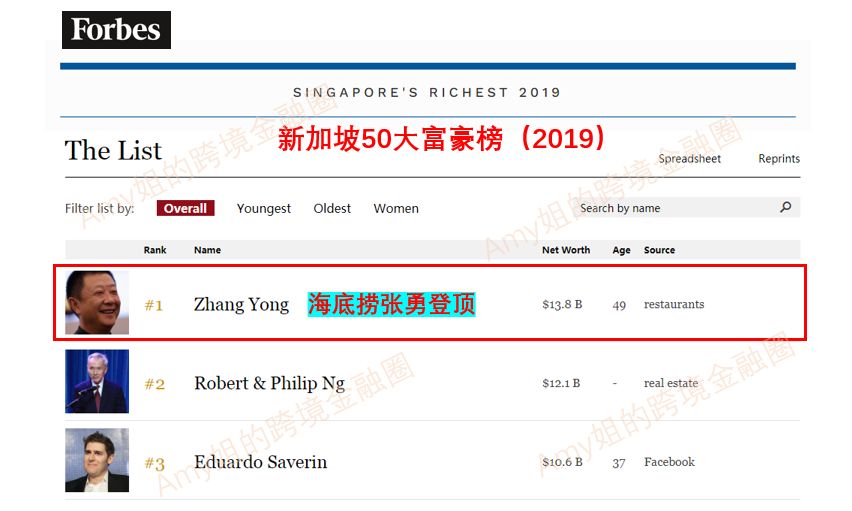Click the name Robert & Philip Ng
This screenshot has height=511, width=852.
(270, 384)
